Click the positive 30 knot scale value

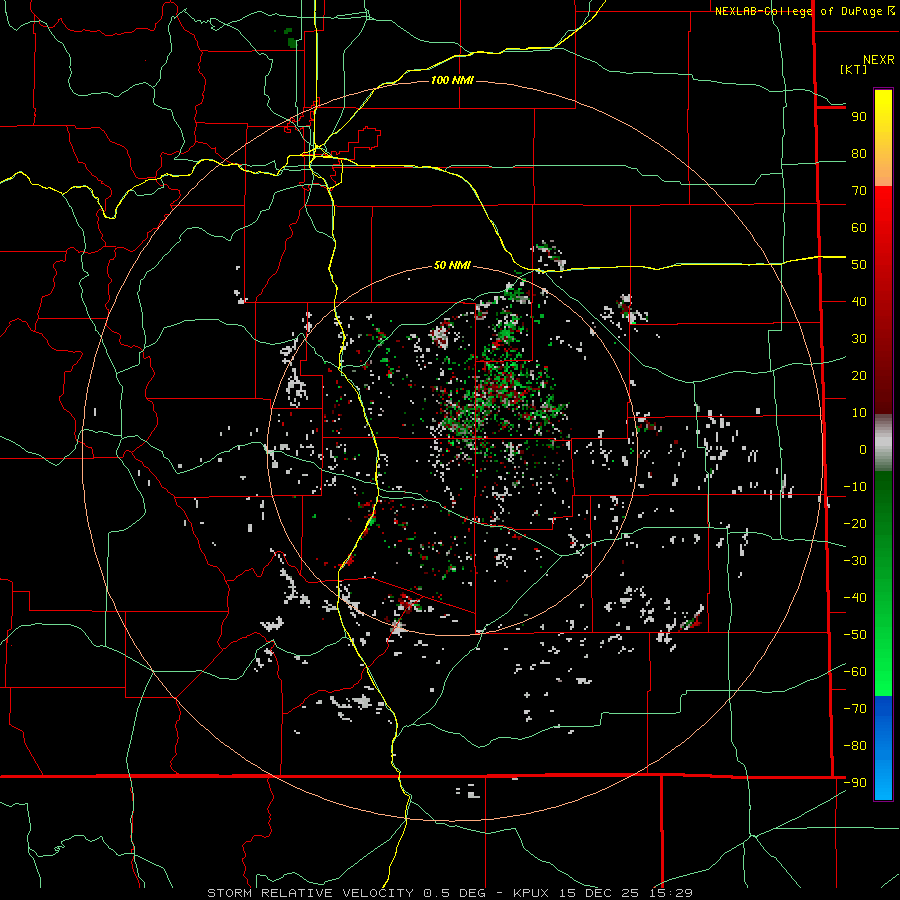click(859, 338)
